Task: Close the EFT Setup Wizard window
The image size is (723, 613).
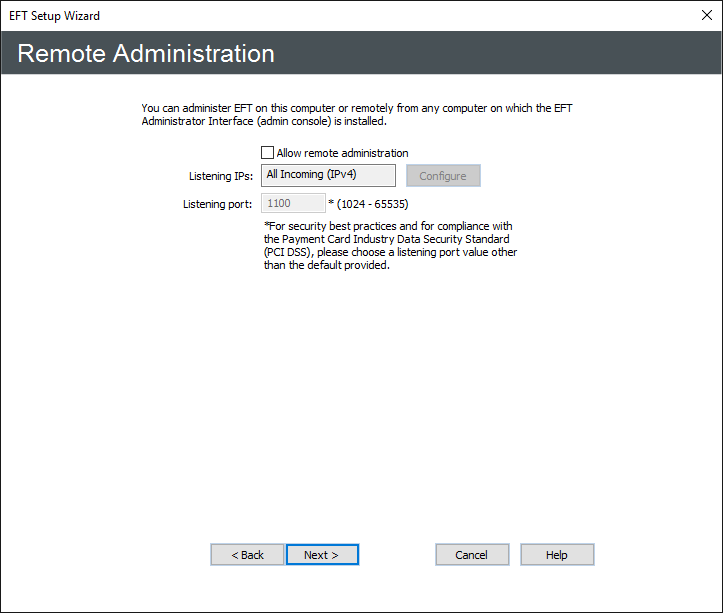Action: pyautogui.click(x=706, y=15)
